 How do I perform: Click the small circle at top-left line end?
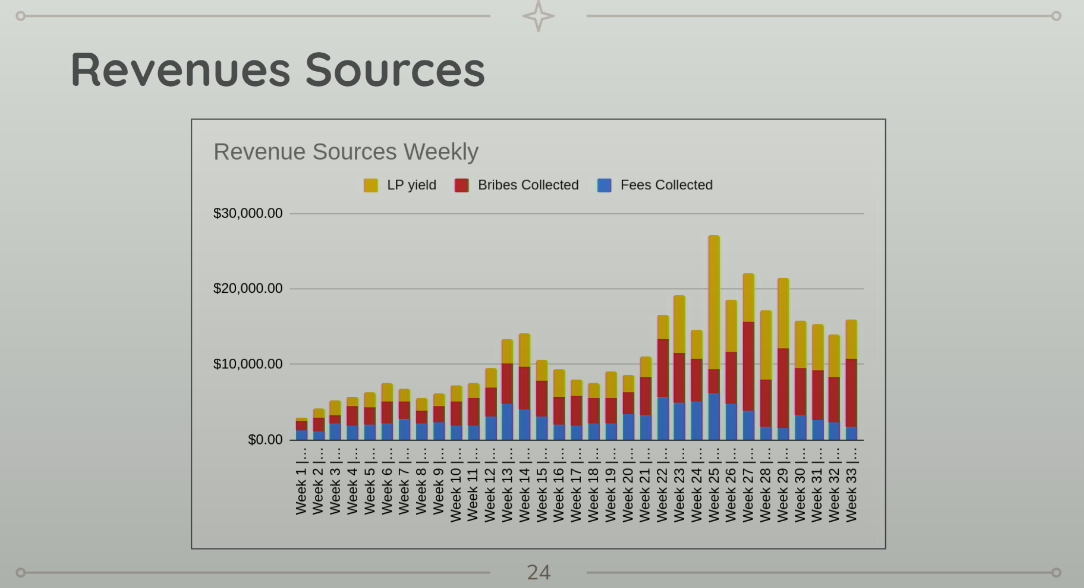[21, 16]
